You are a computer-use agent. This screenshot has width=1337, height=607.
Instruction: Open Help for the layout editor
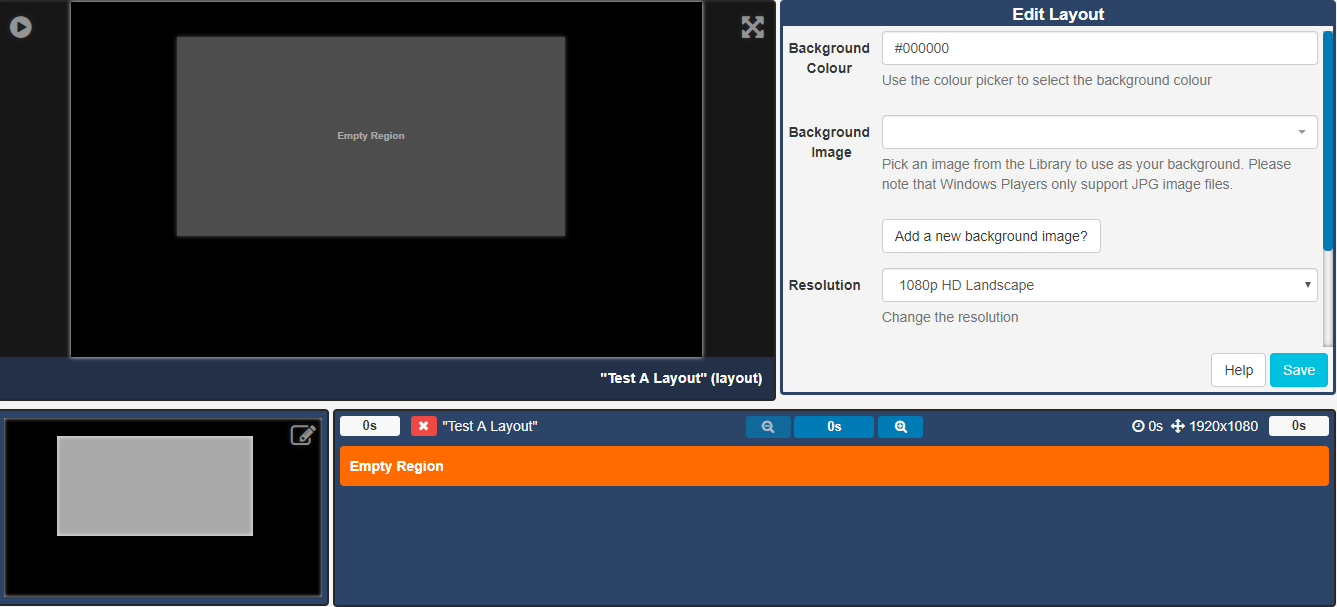click(x=1237, y=369)
